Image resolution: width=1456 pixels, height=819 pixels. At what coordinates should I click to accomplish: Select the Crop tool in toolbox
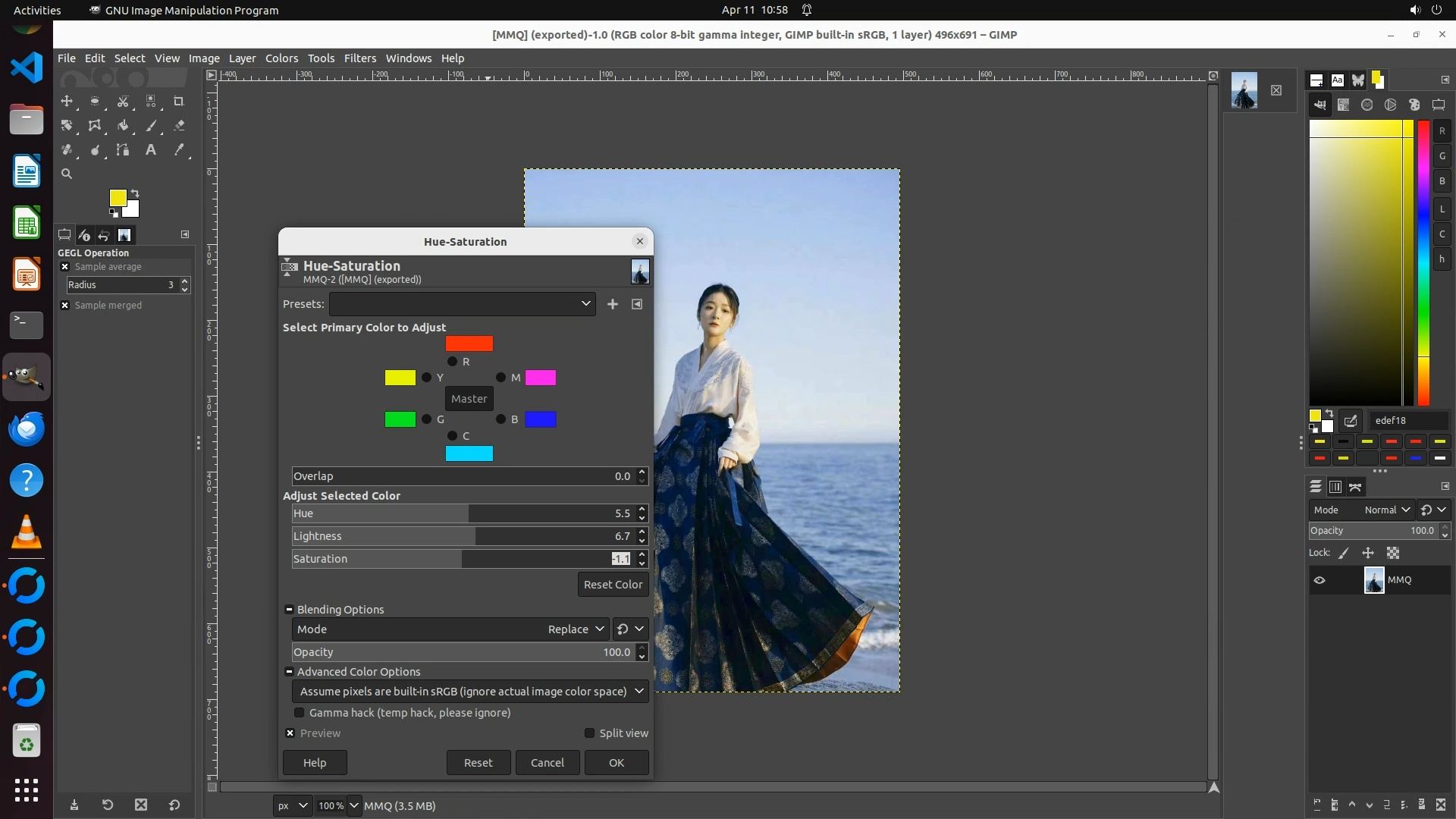pyautogui.click(x=179, y=102)
